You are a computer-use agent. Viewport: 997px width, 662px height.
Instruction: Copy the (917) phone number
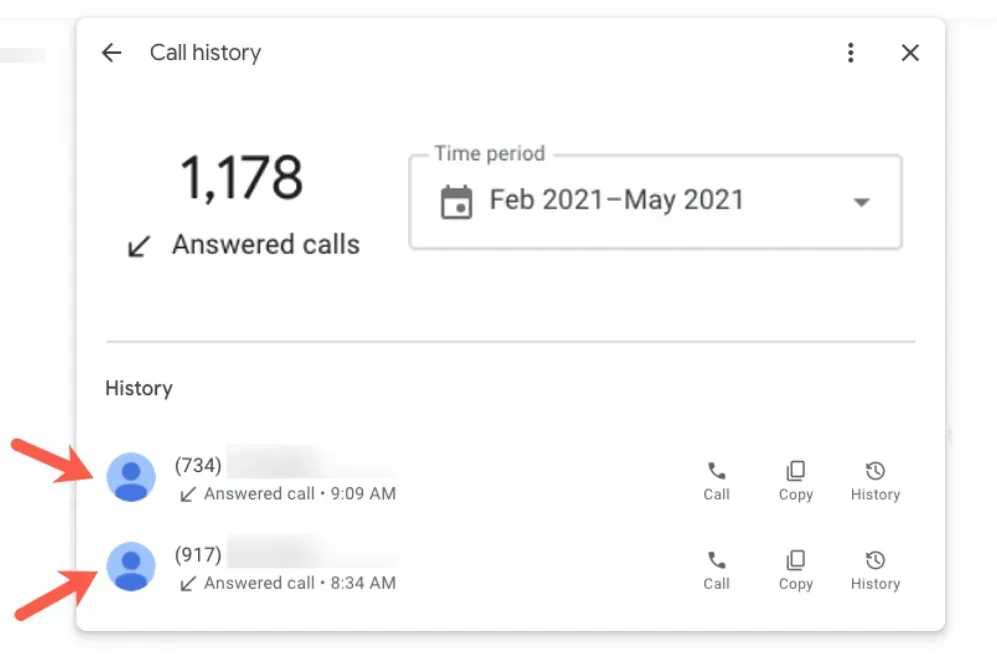coord(796,570)
